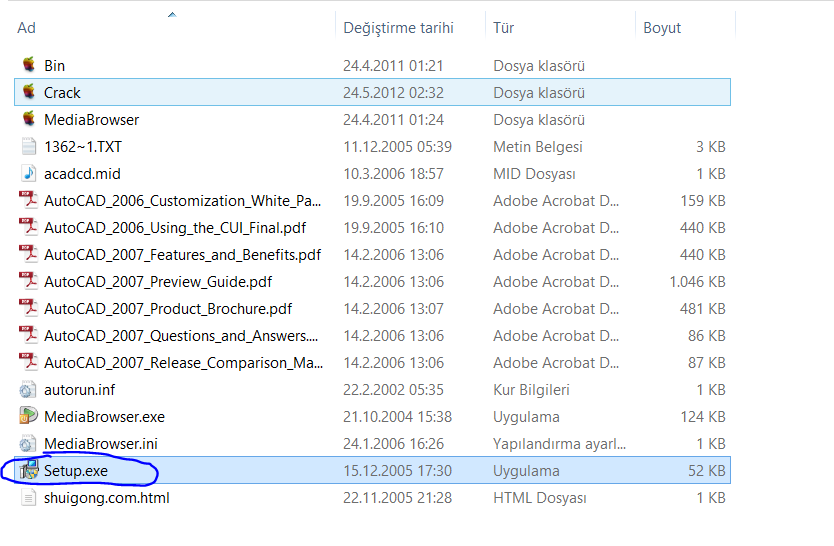Image resolution: width=834 pixels, height=546 pixels.
Task: Click the date 24.5.2012 02:32
Action: [393, 93]
